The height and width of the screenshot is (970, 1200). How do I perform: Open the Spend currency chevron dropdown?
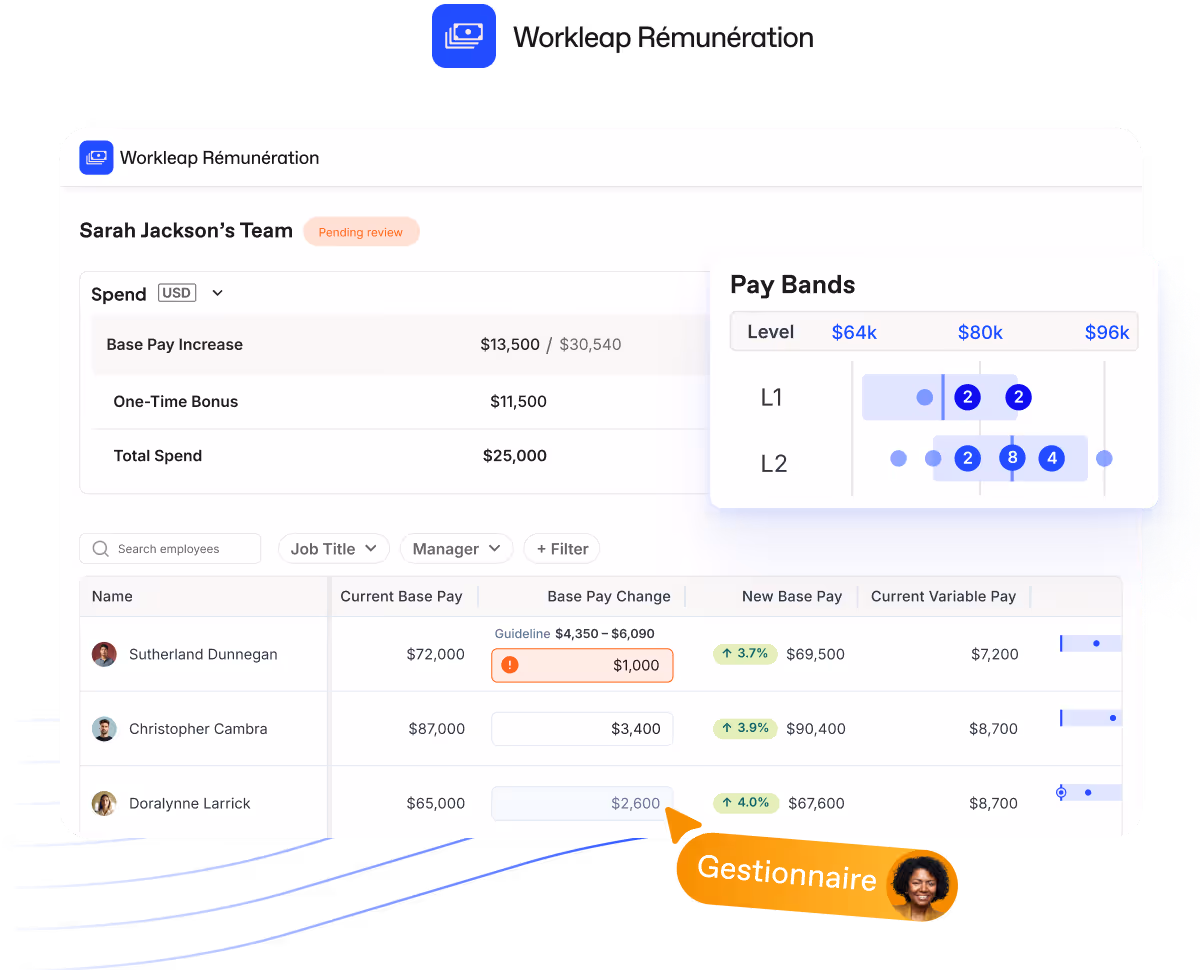pyautogui.click(x=217, y=293)
